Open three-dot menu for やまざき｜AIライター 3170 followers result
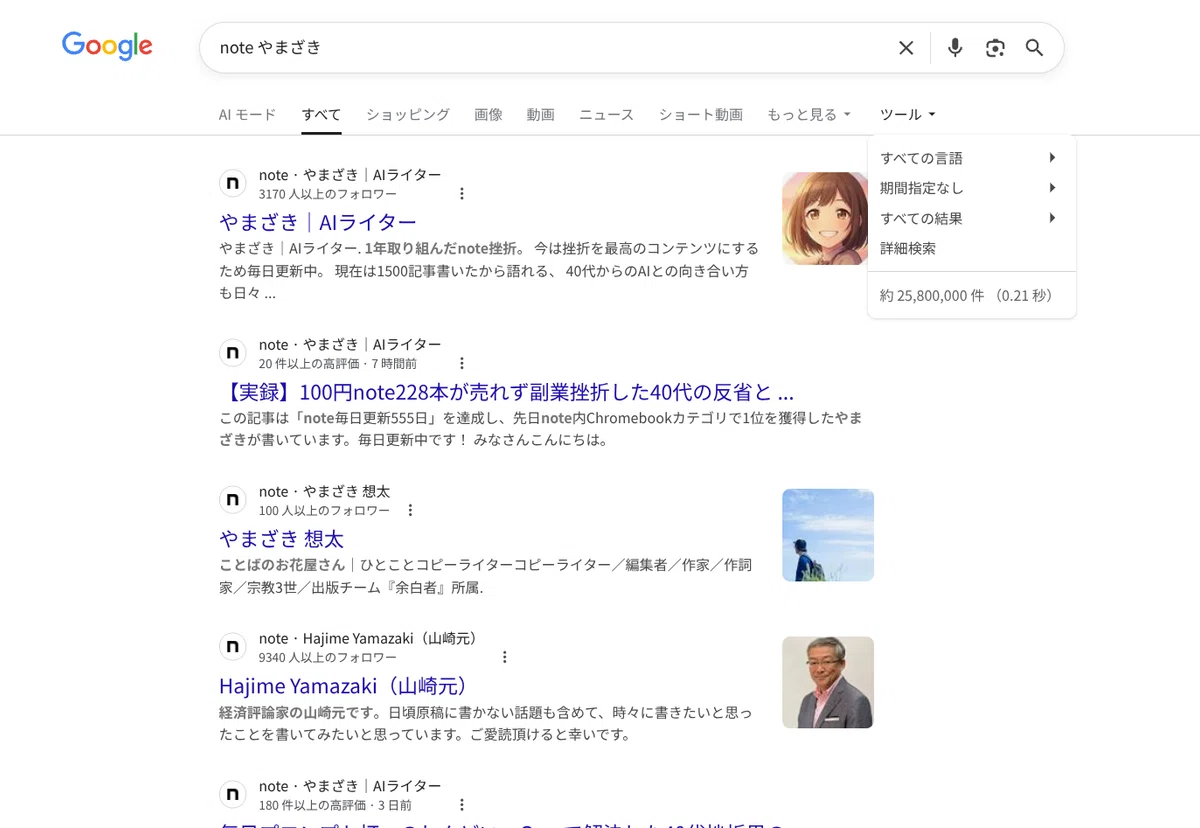The width and height of the screenshot is (1200, 828). click(461, 194)
